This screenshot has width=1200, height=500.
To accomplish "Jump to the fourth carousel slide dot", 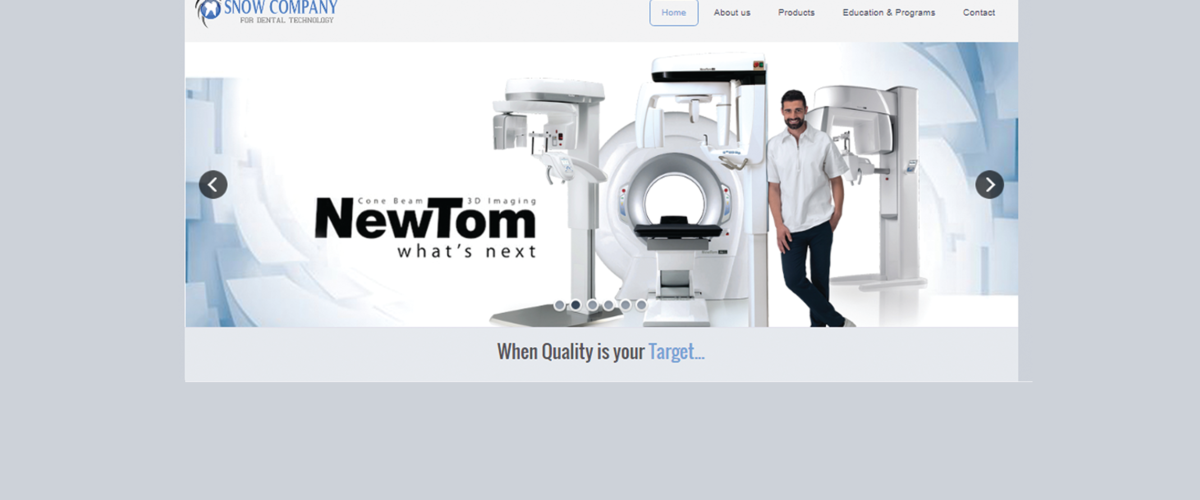I will [x=608, y=305].
